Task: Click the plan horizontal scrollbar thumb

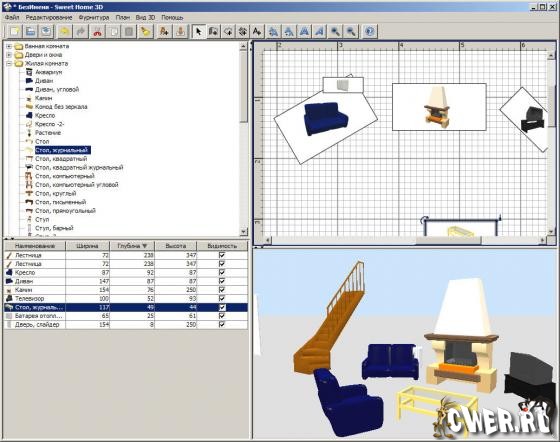Action: pyautogui.click(x=448, y=240)
